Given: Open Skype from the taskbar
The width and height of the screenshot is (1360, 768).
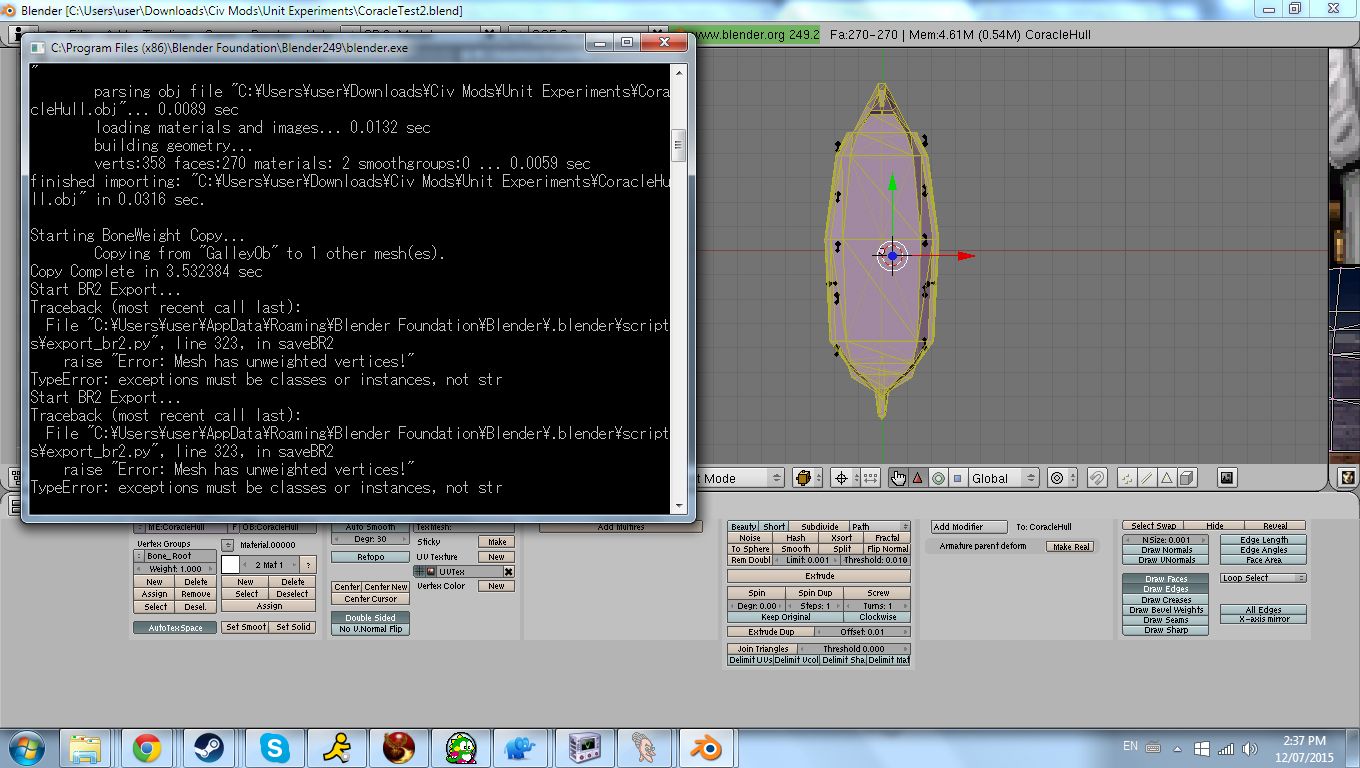Looking at the screenshot, I should [x=274, y=747].
